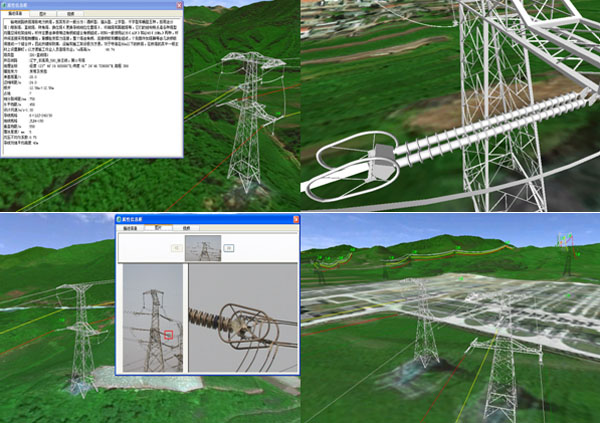Click title bar icon of top-left dialog
Screen dimensions: 600x423
pyautogui.click(x=5, y=5)
